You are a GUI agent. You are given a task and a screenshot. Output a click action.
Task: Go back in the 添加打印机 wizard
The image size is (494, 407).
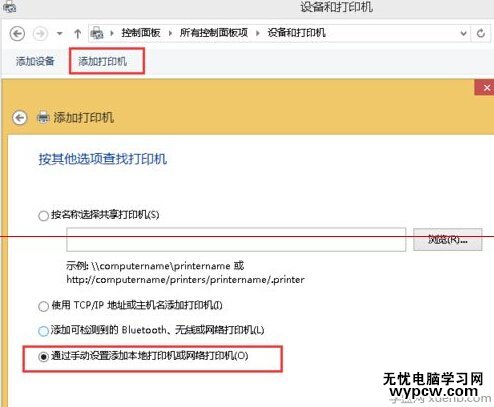[20, 118]
